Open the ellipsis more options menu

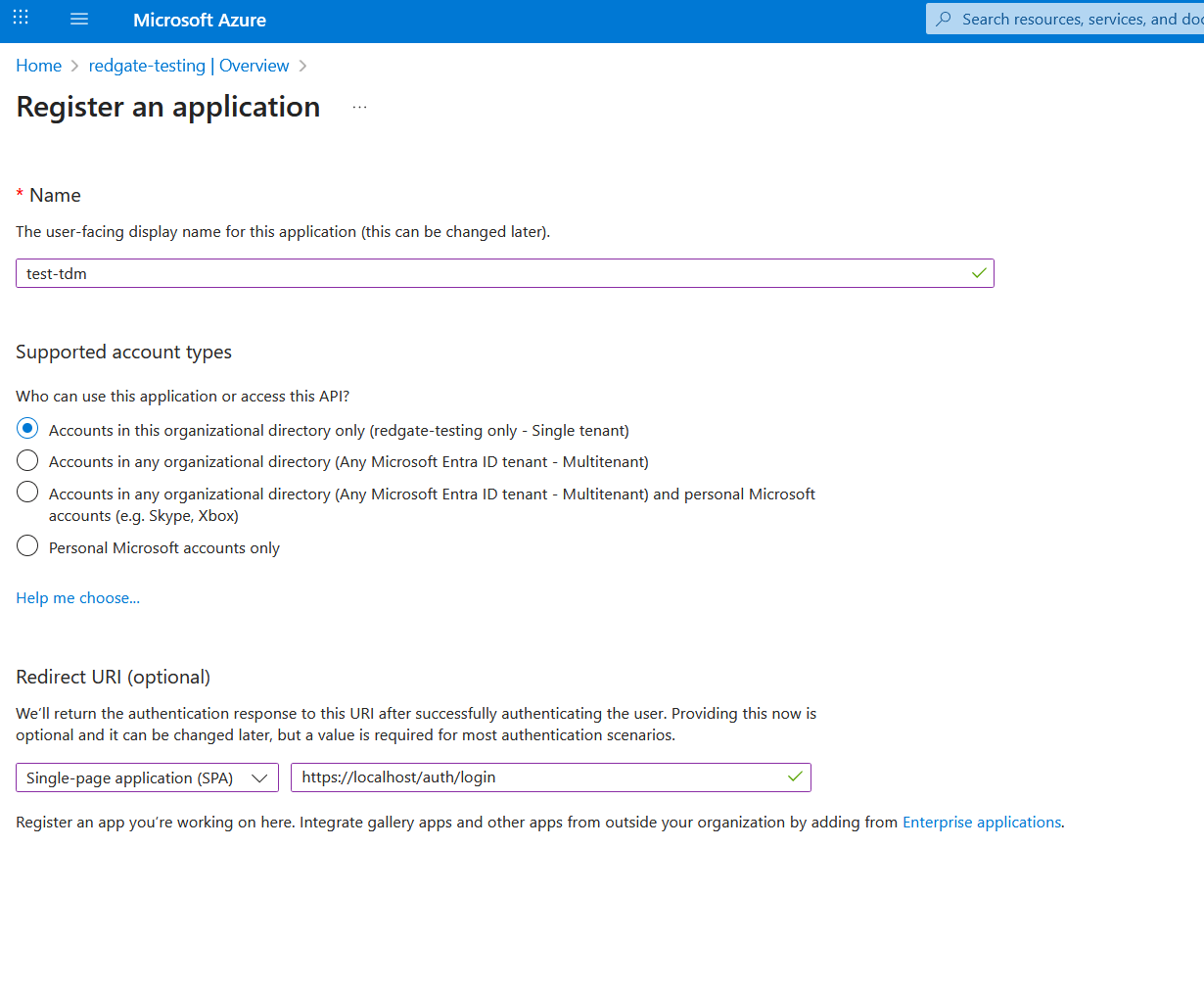coord(359,107)
